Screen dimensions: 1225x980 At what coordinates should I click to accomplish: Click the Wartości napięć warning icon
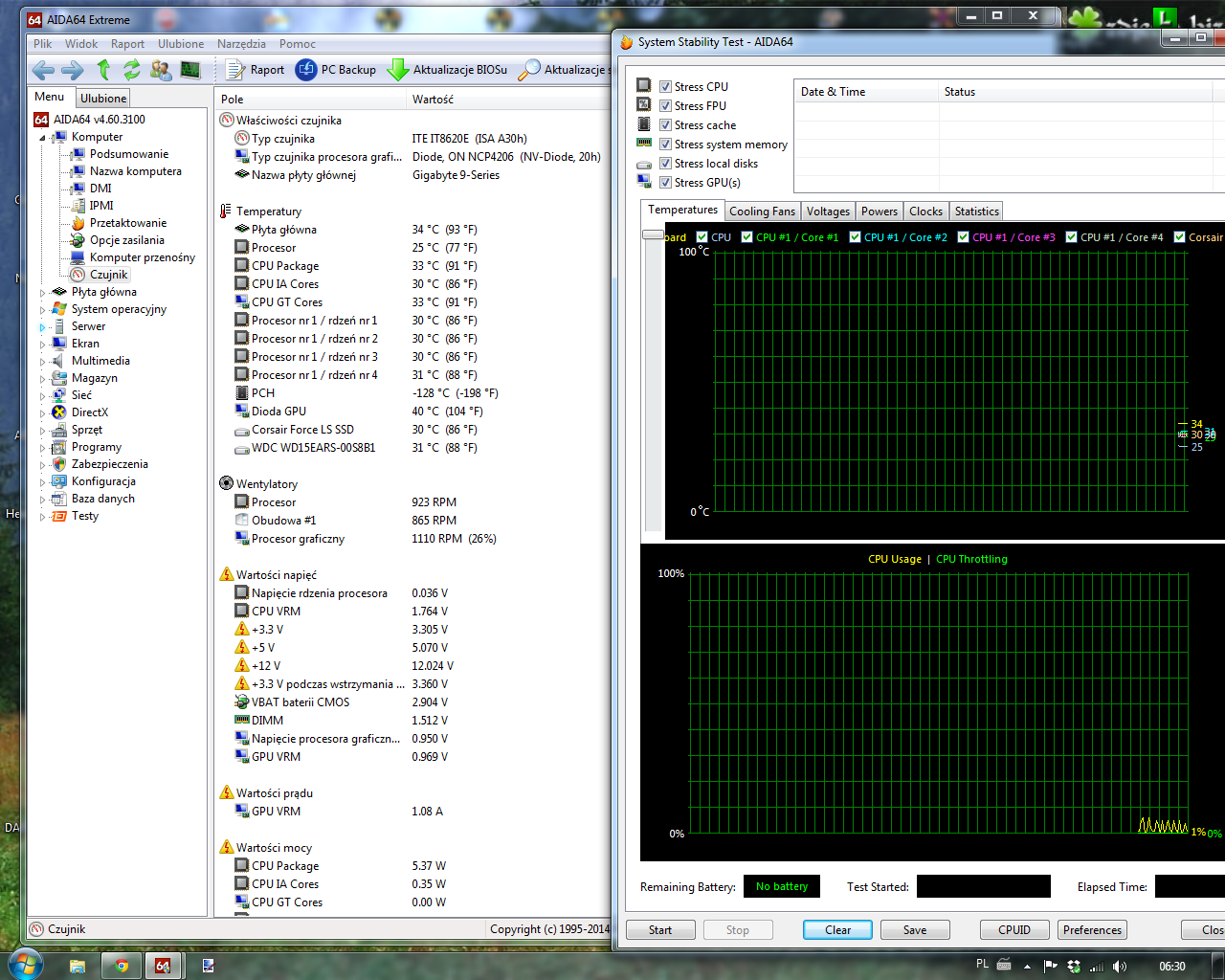click(x=227, y=575)
